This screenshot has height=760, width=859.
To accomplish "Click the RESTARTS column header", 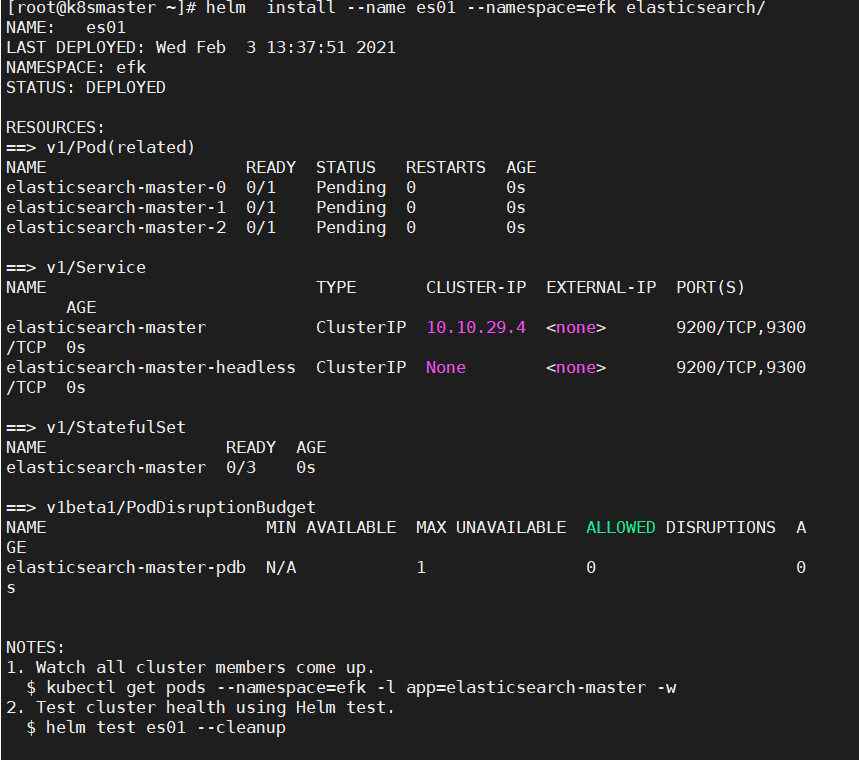I will tap(445, 167).
